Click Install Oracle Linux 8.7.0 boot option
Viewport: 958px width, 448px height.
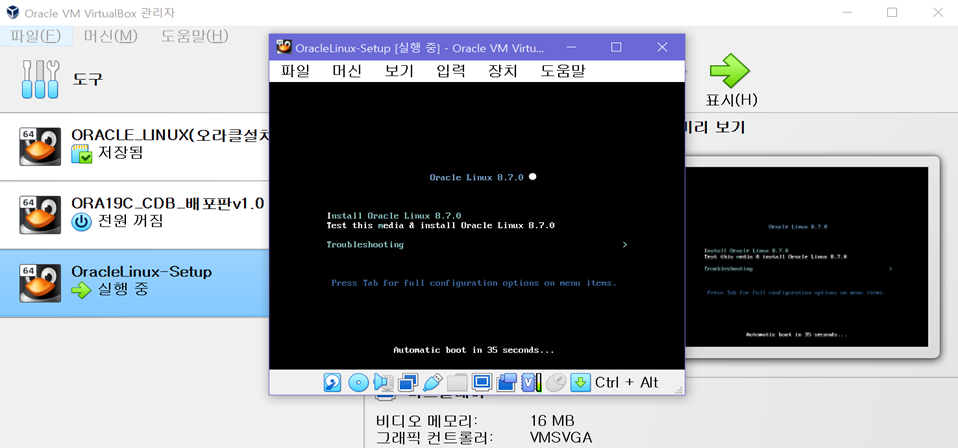coord(394,216)
